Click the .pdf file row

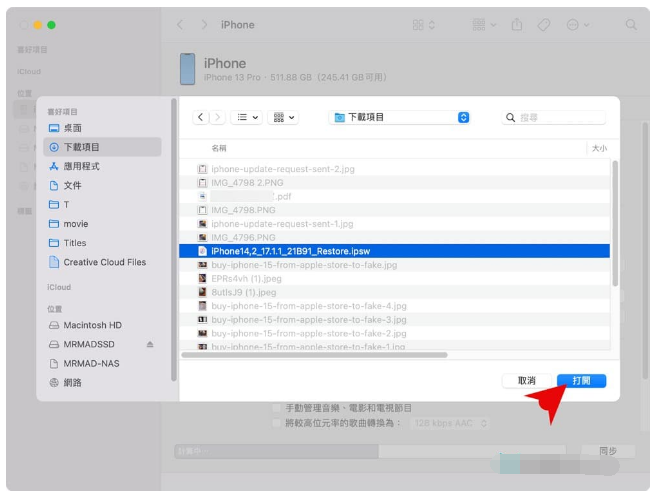click(x=394, y=196)
